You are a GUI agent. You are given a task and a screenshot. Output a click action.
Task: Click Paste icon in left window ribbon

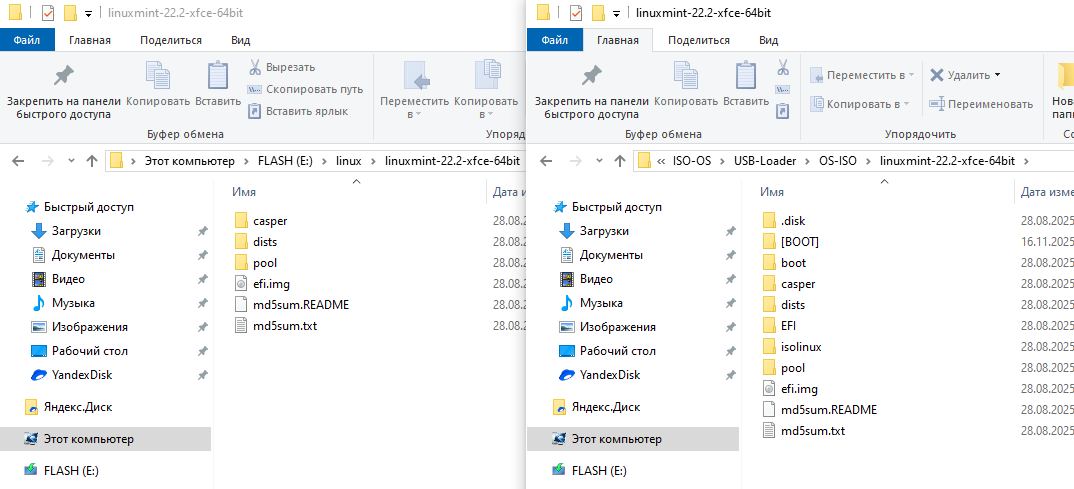click(217, 84)
